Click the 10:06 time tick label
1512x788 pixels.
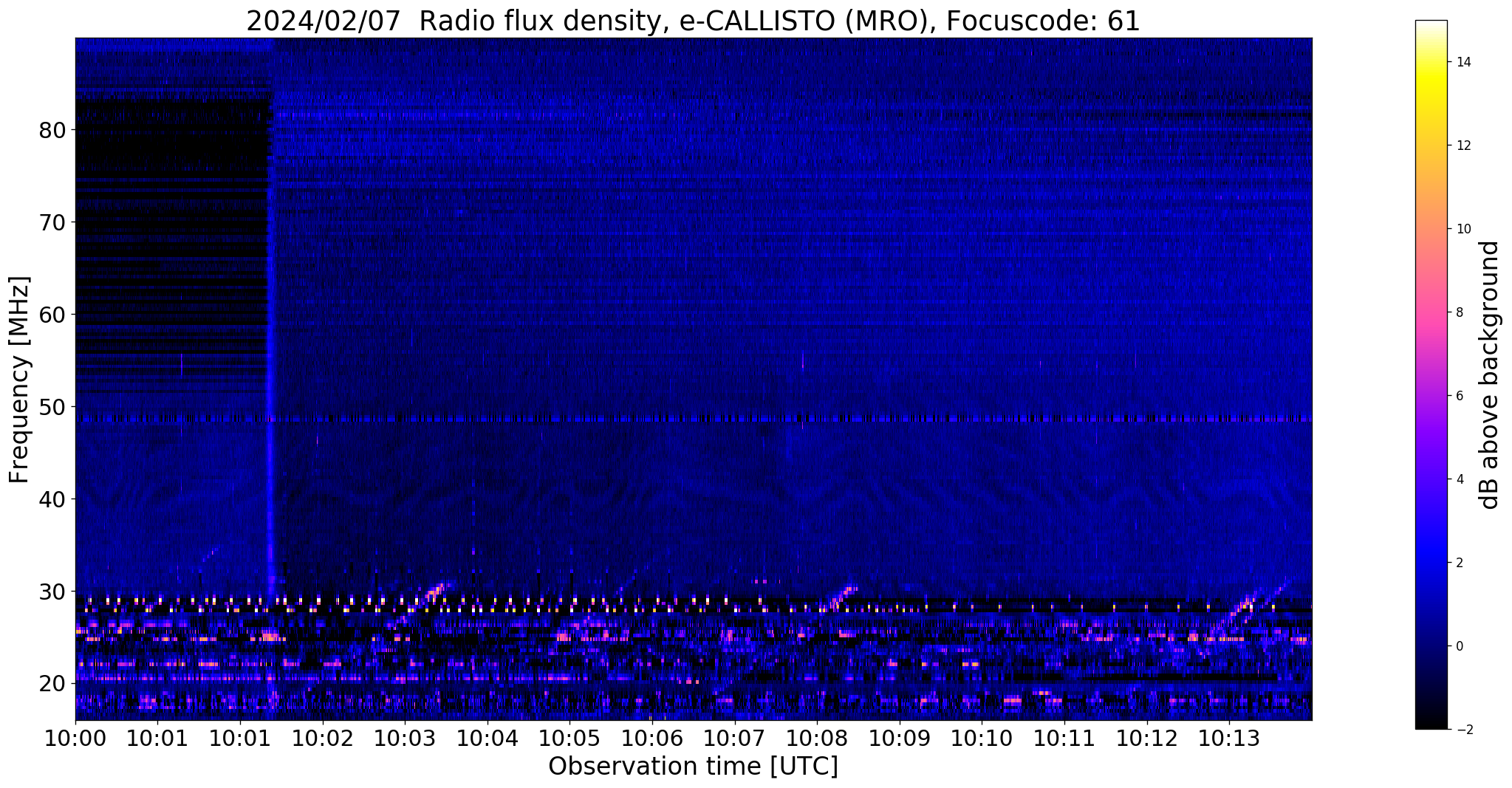pyautogui.click(x=651, y=739)
